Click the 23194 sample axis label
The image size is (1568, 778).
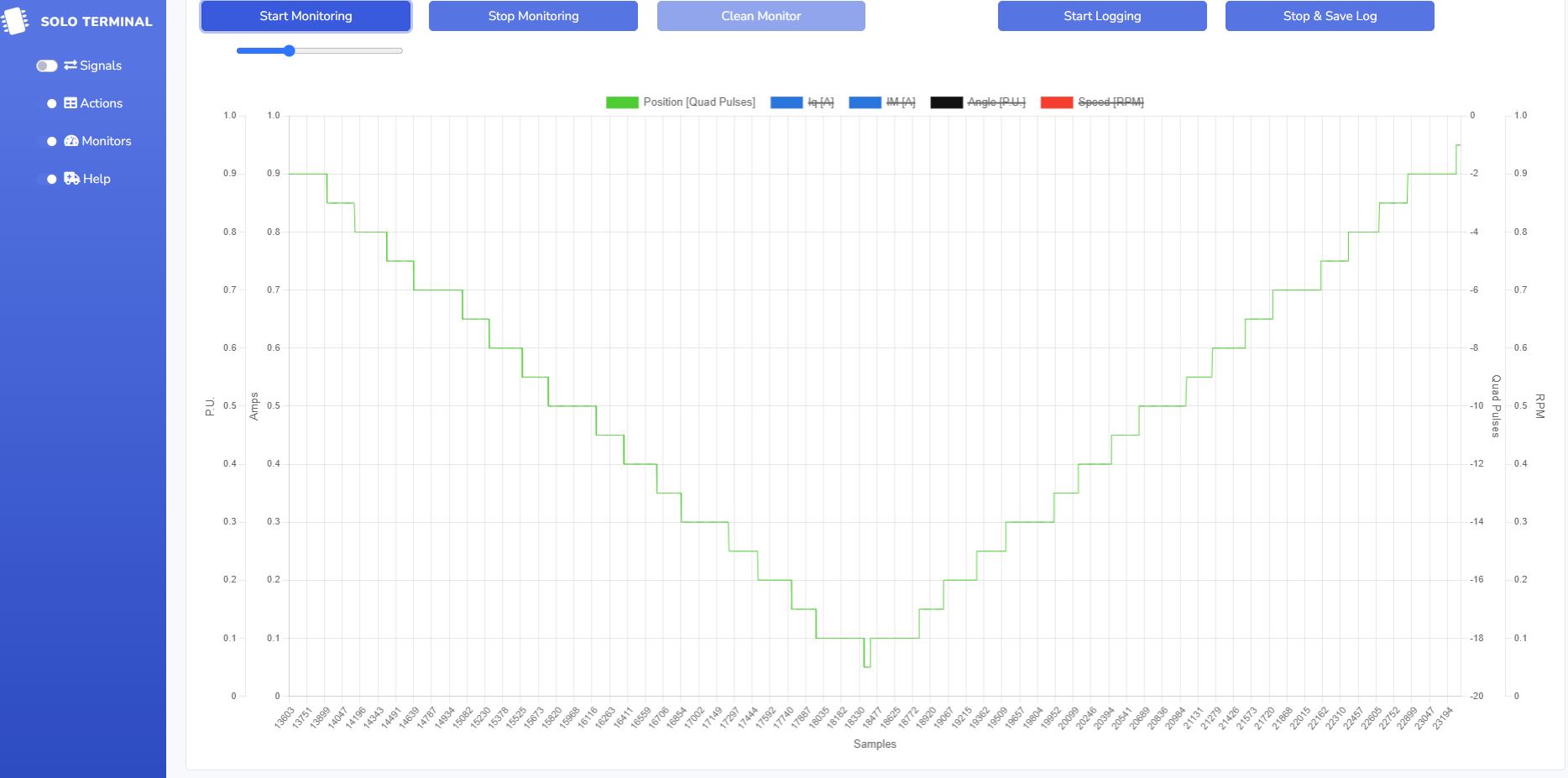click(x=1443, y=718)
